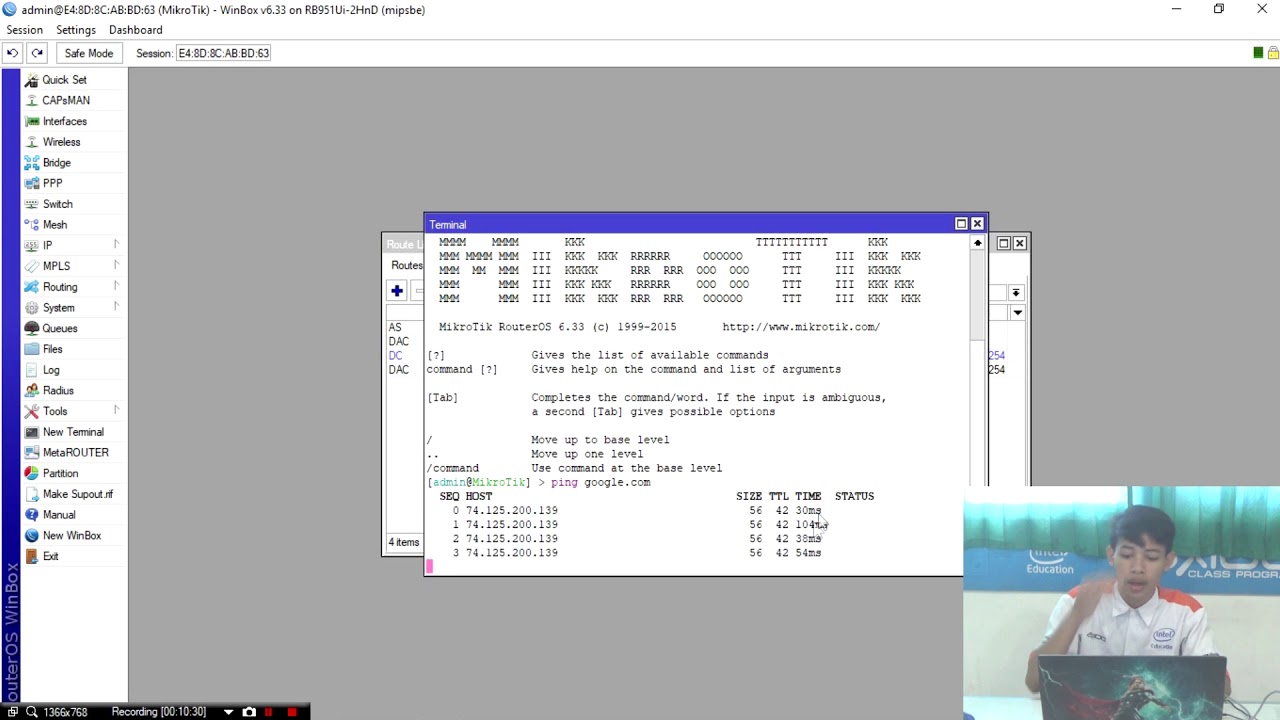1280x720 pixels.
Task: Click the Route List column selector arrow button
Action: 1017,313
